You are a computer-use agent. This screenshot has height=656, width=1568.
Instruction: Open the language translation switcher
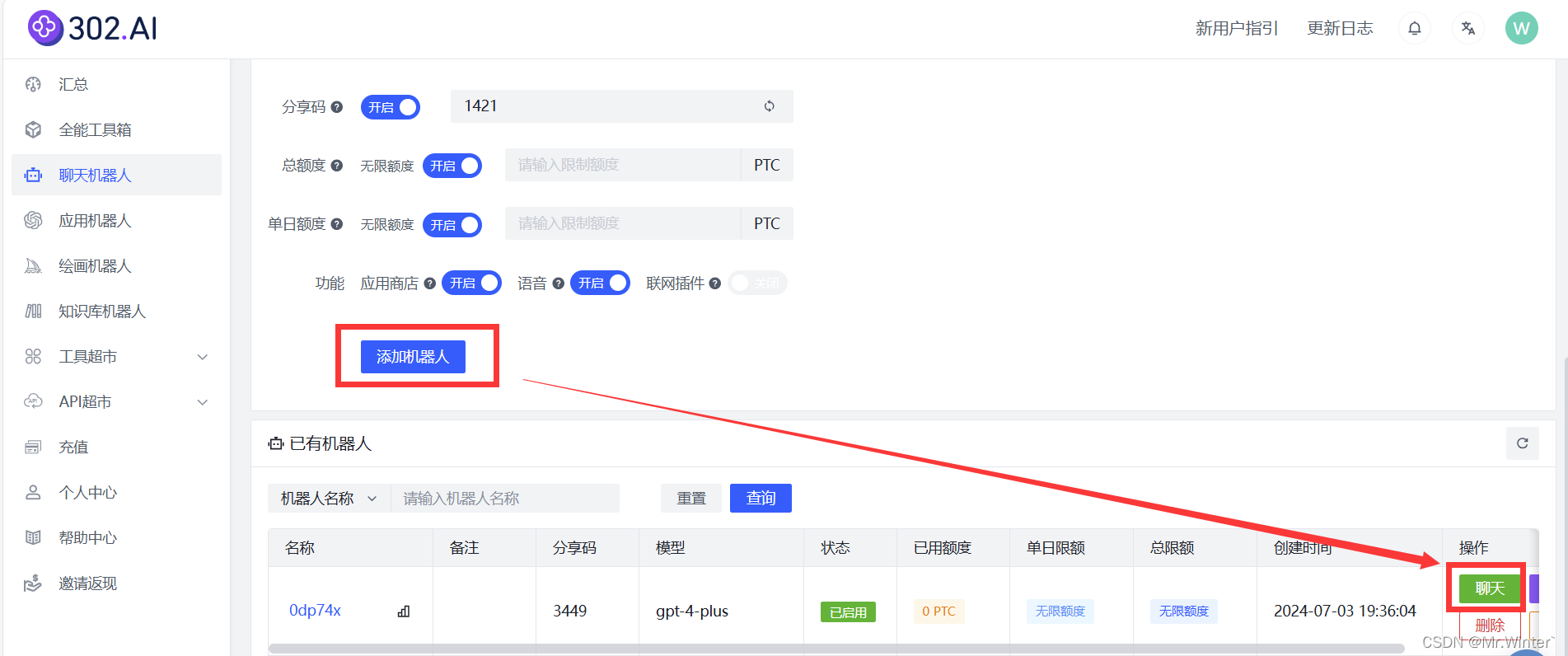click(x=1468, y=28)
